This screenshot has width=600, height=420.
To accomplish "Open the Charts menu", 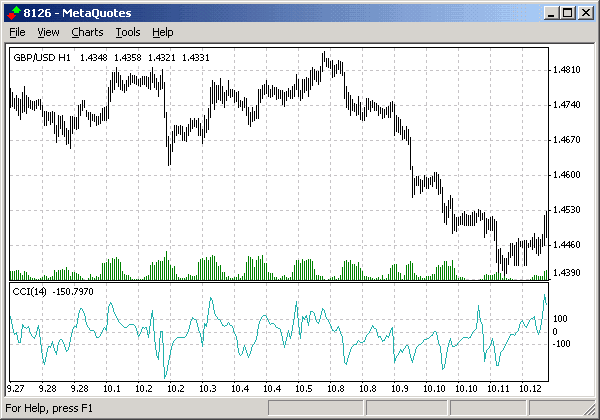I will 87,33.
